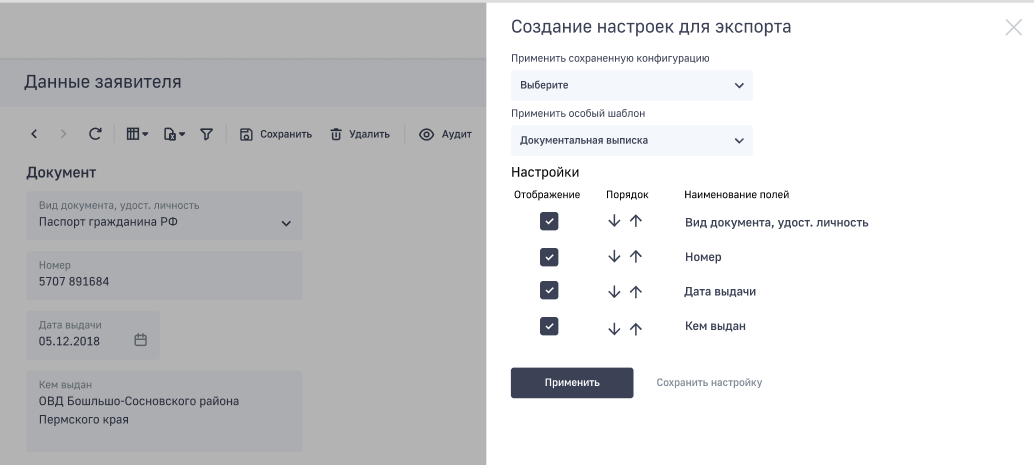Open the filter funnel tool
The image size is (1034, 465).
coord(206,134)
